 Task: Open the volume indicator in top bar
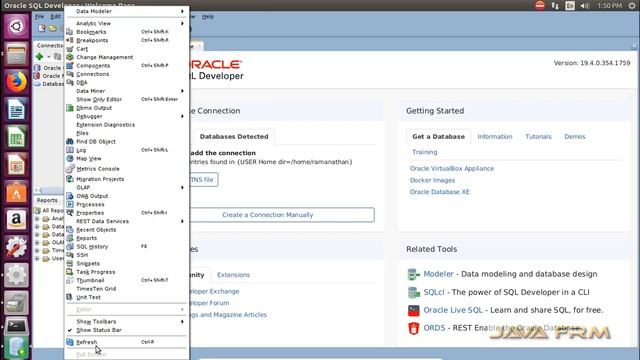coord(584,6)
